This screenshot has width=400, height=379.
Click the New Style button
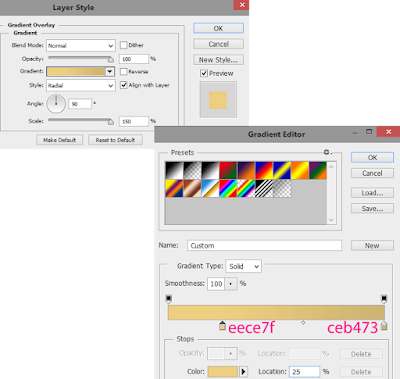coord(218,60)
